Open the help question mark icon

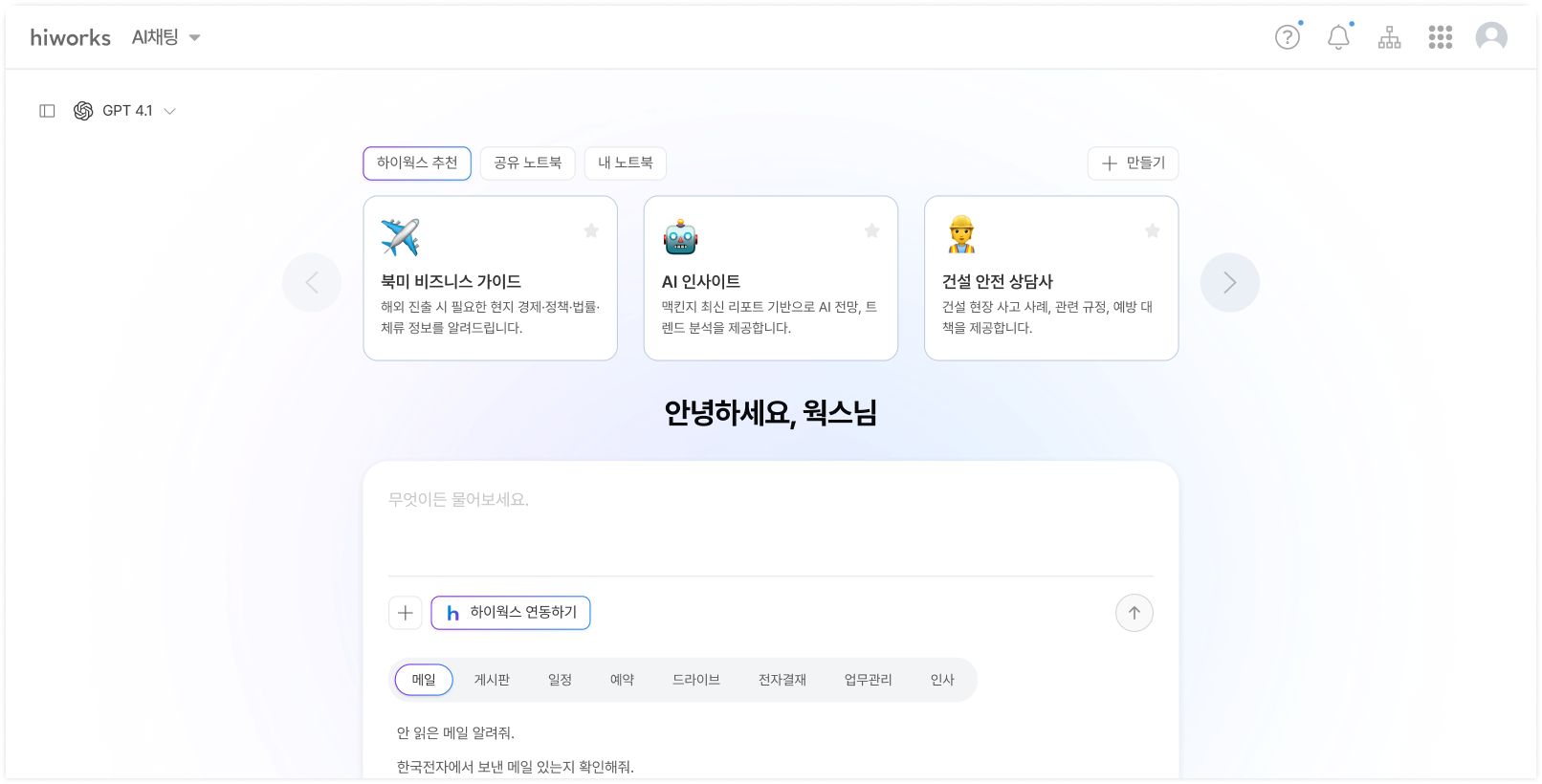(1288, 37)
